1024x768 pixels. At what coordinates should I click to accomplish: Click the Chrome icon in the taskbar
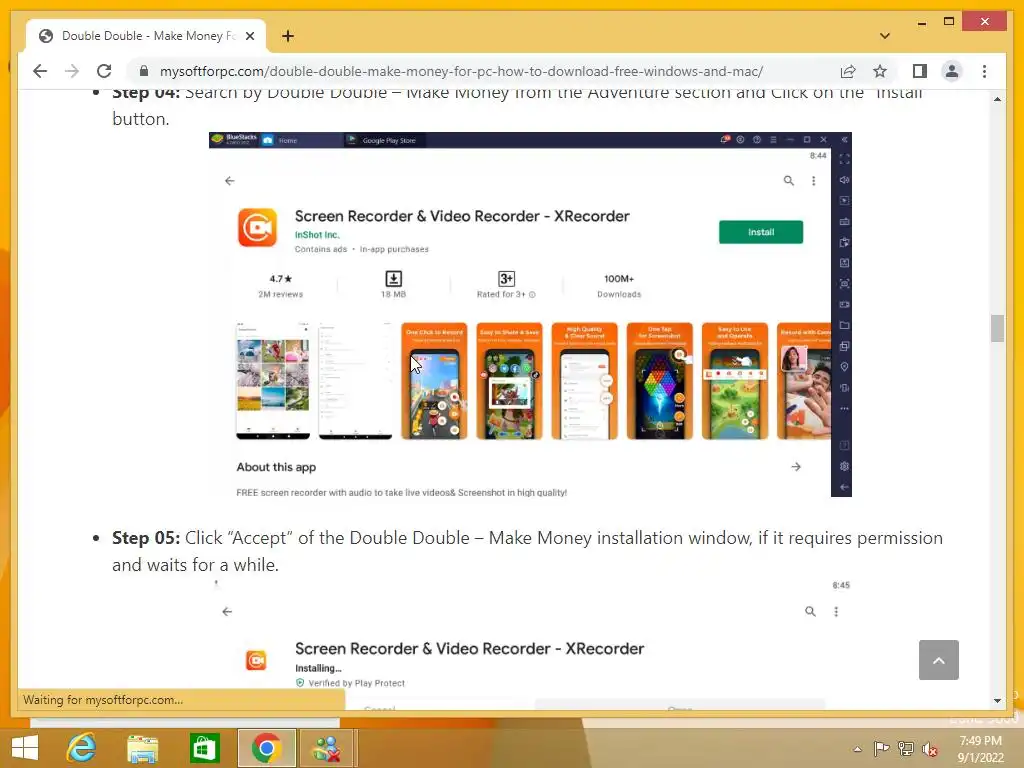tap(266, 748)
